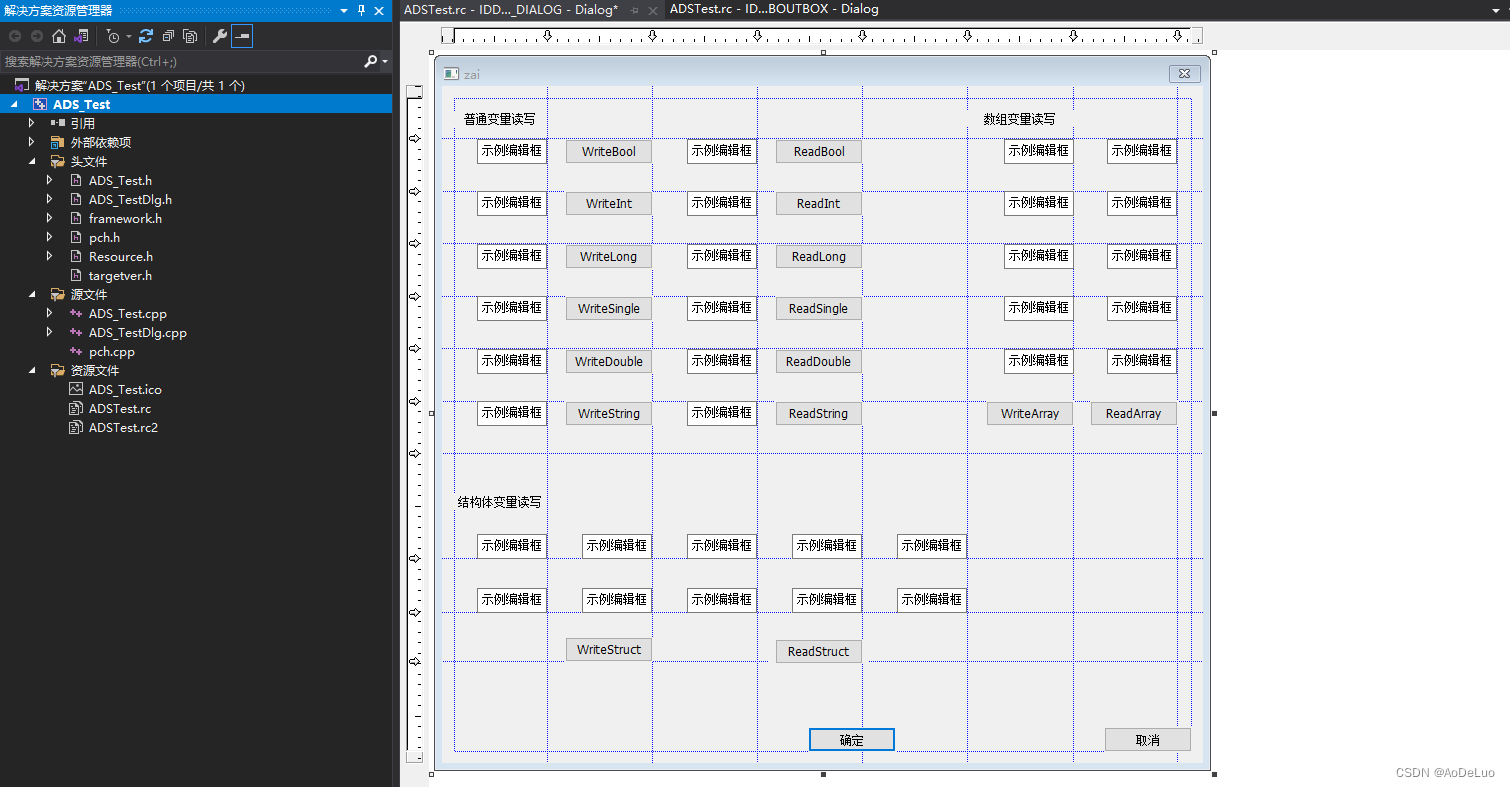The width and height of the screenshot is (1510, 787).
Task: Select the ReadDouble button
Action: (x=819, y=362)
